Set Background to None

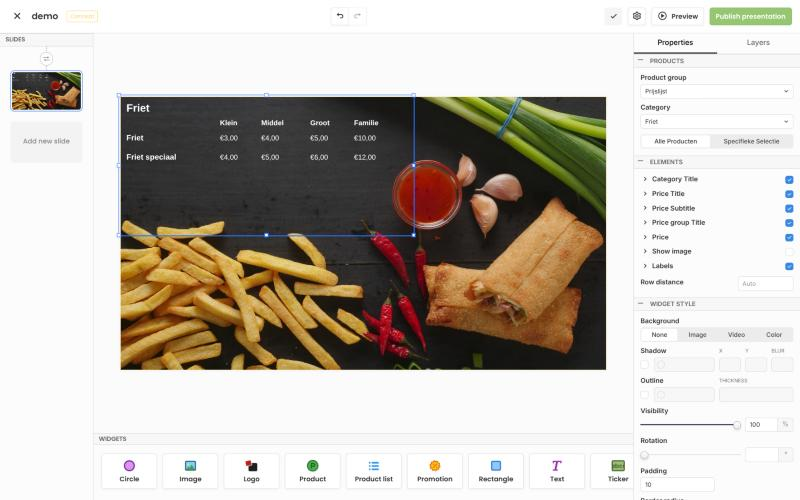pyautogui.click(x=659, y=335)
